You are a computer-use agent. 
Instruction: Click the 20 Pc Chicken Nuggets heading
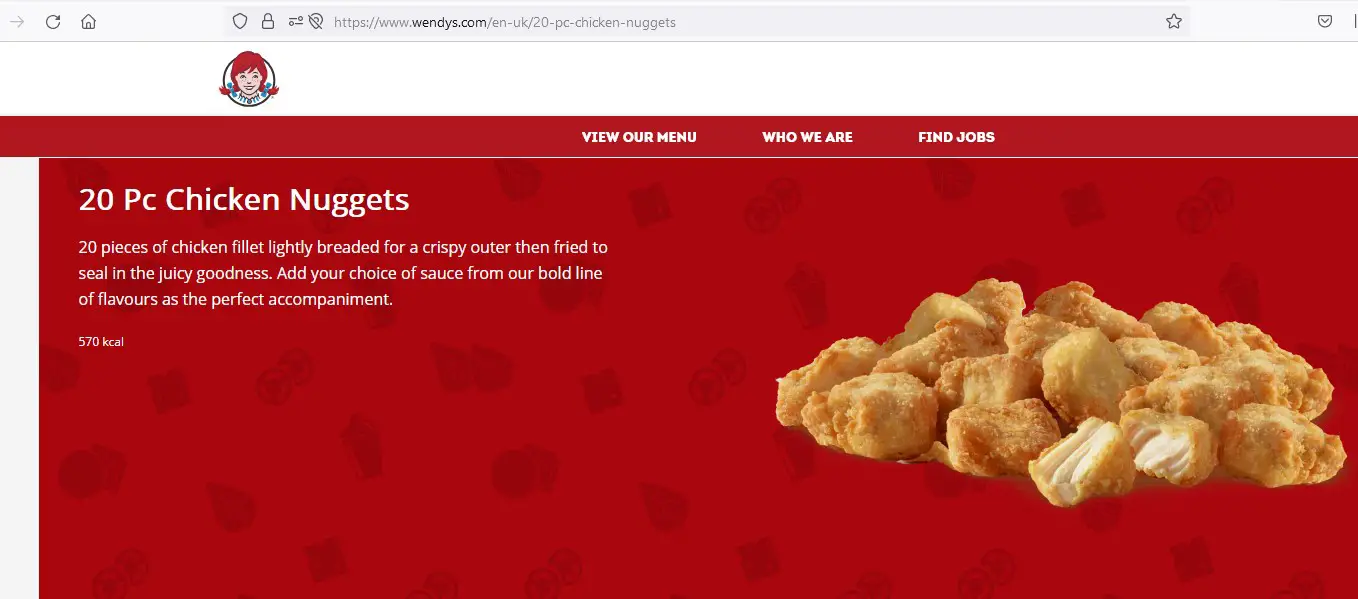coord(244,199)
